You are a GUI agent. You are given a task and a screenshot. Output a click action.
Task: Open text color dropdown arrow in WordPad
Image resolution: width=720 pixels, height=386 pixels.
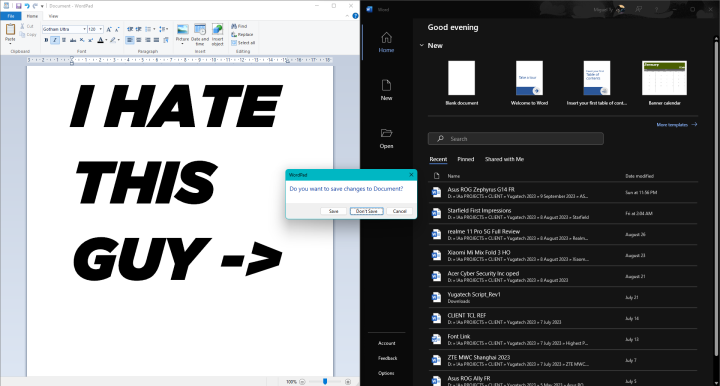[x=106, y=40]
